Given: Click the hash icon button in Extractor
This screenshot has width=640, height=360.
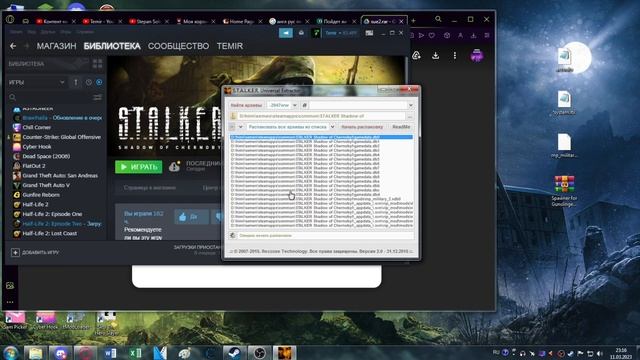Looking at the screenshot, I should pos(304,105).
